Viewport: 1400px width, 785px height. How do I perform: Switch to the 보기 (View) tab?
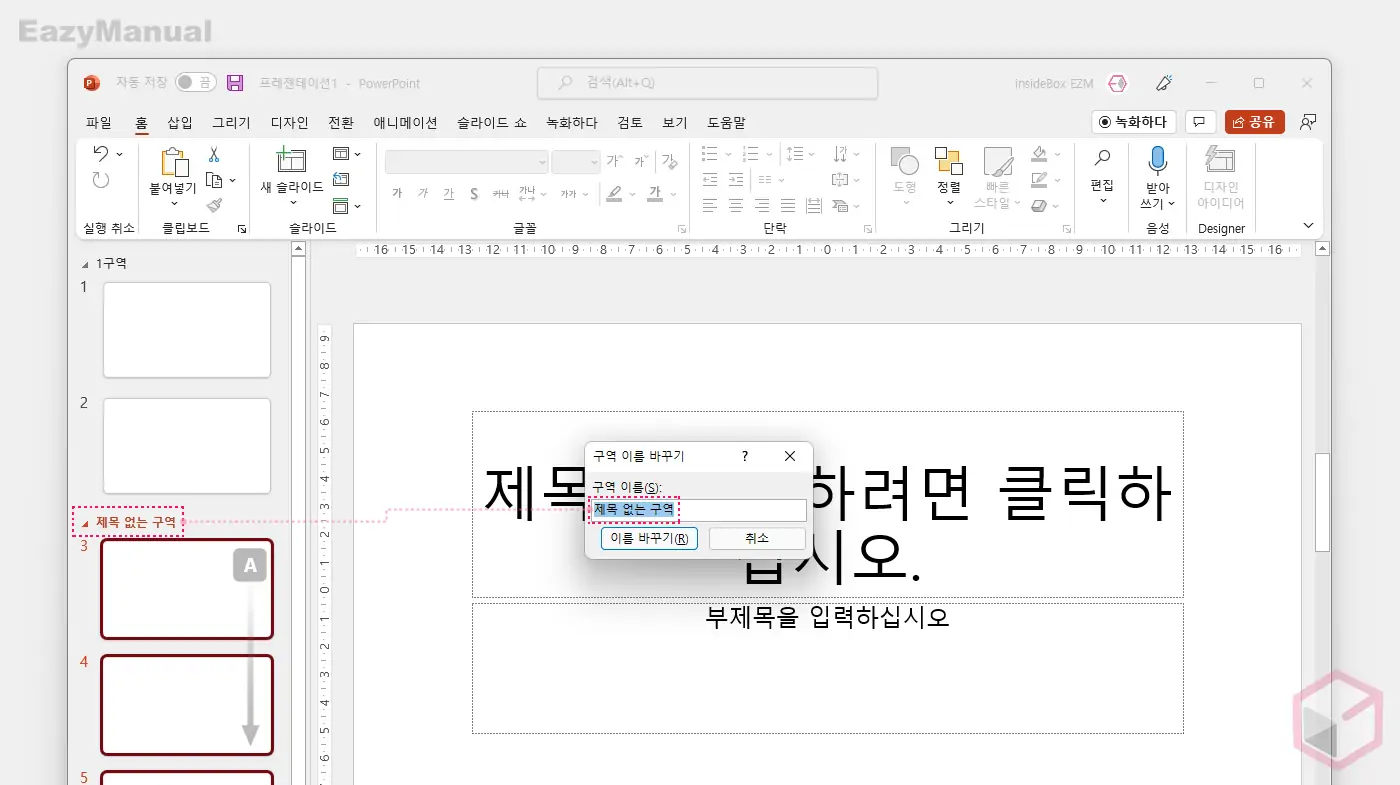click(x=675, y=122)
